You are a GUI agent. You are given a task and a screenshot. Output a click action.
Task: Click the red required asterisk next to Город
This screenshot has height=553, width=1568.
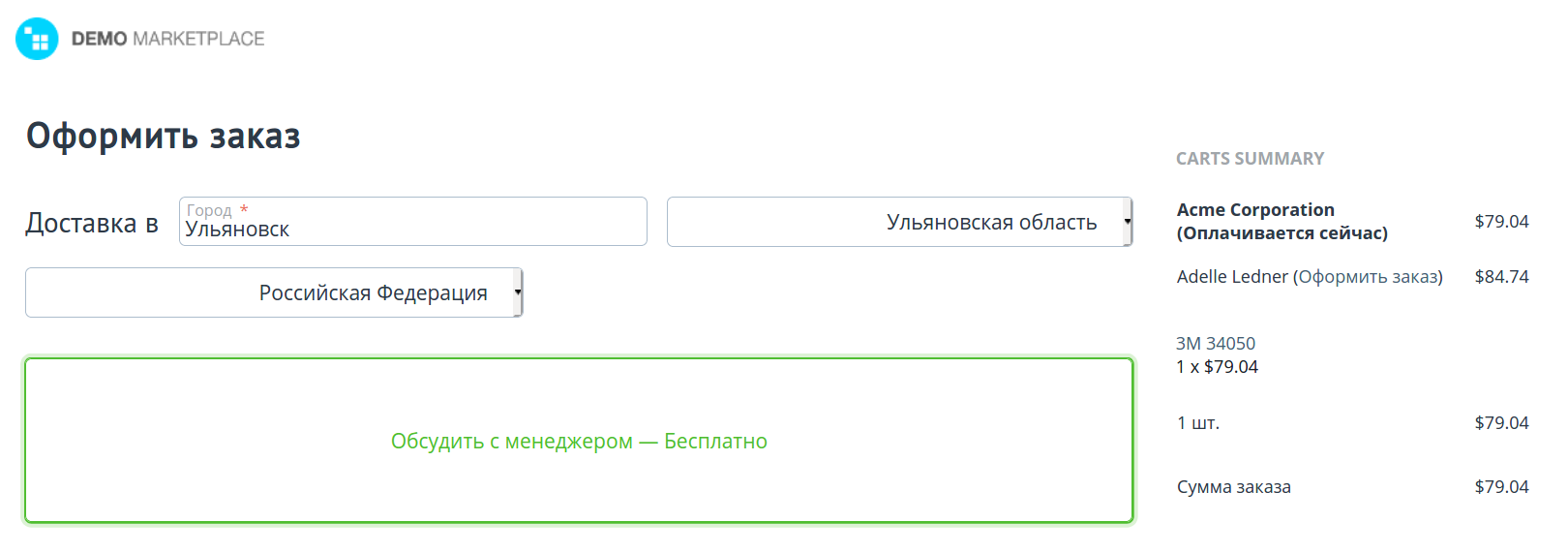(x=244, y=209)
